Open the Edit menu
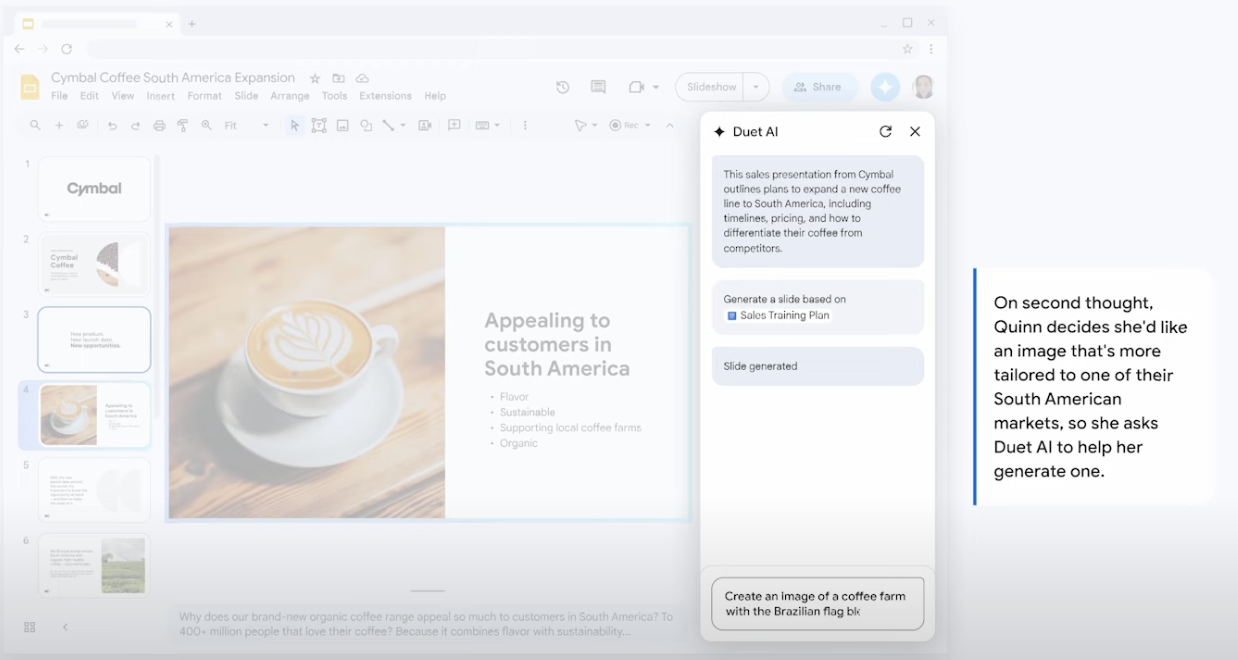The width and height of the screenshot is (1238, 660). click(89, 96)
